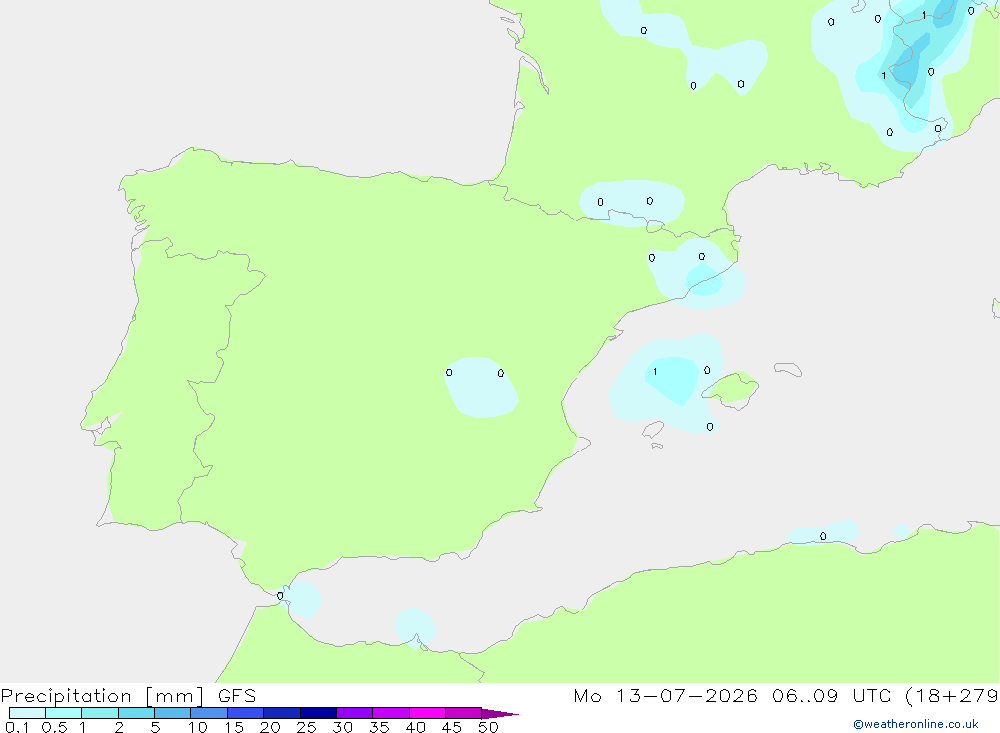Click the "35" legend scale label
This screenshot has height=733, width=1000.
379,727
